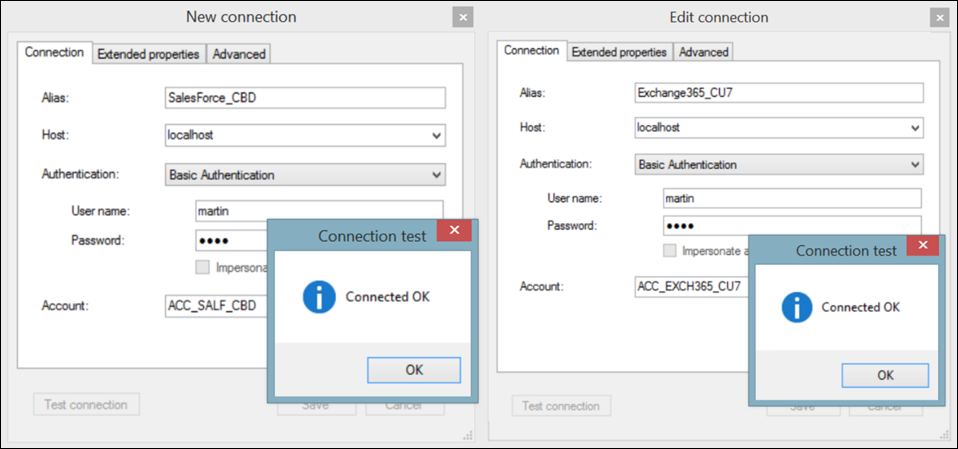Switch to Extended properties tab in New connection
The image size is (958, 449).
[x=148, y=54]
